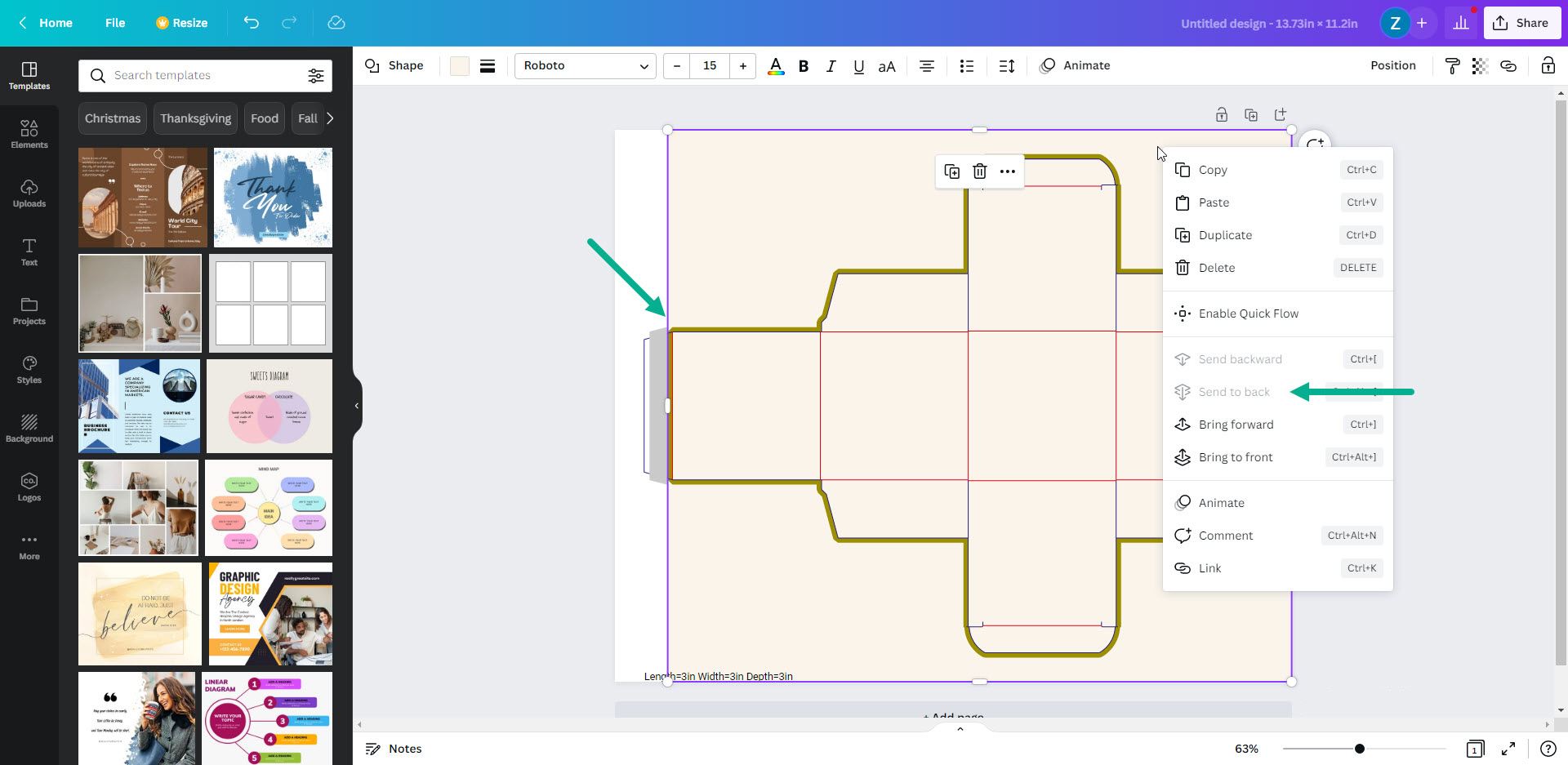Choose Duplicate from the context menu
This screenshot has height=765, width=1568.
(1225, 235)
